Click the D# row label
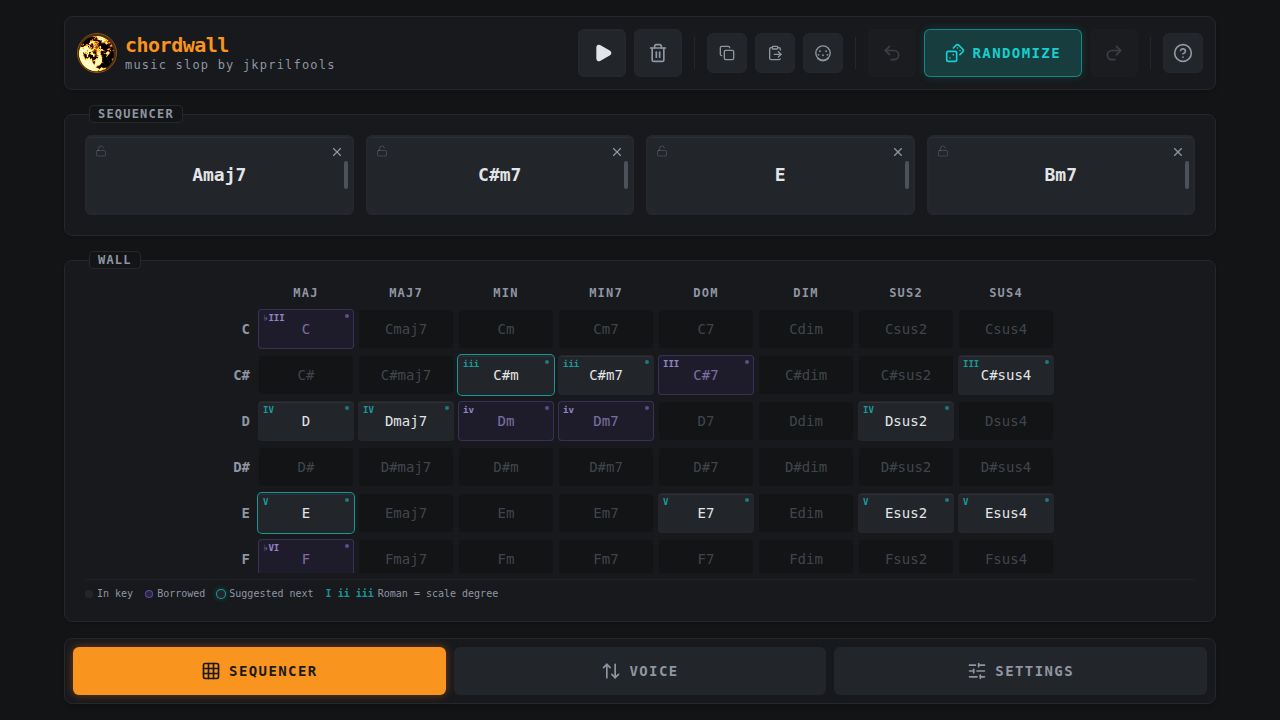Viewport: 1280px width, 720px height. 242,467
